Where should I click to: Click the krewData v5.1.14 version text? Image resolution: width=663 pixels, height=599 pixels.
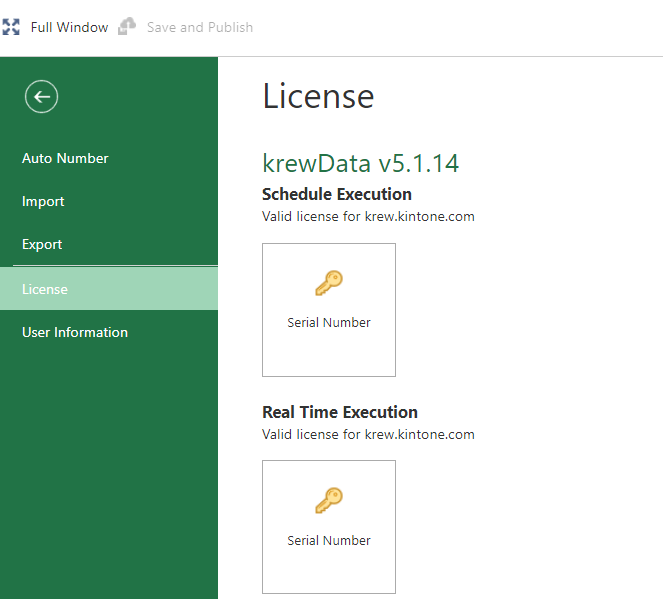(x=361, y=163)
